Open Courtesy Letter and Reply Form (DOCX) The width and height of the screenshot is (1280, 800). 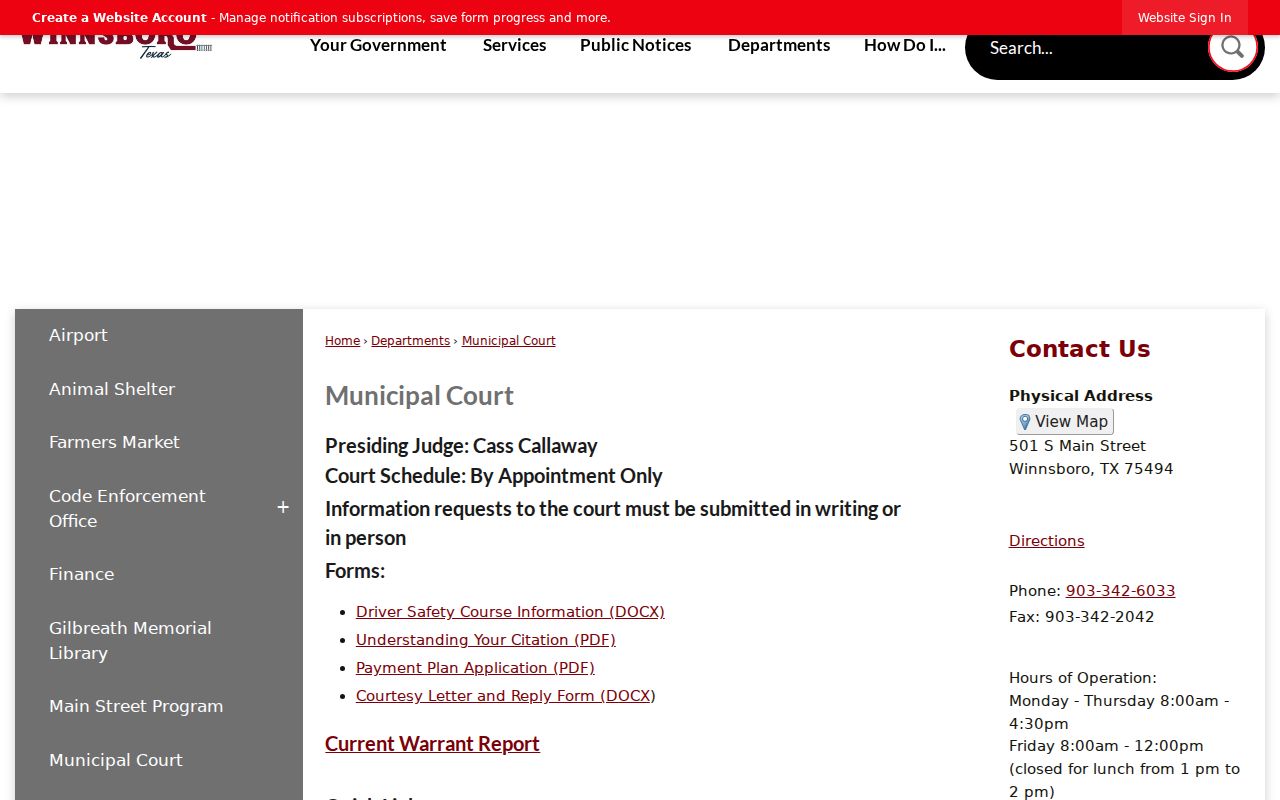pyautogui.click(x=506, y=696)
